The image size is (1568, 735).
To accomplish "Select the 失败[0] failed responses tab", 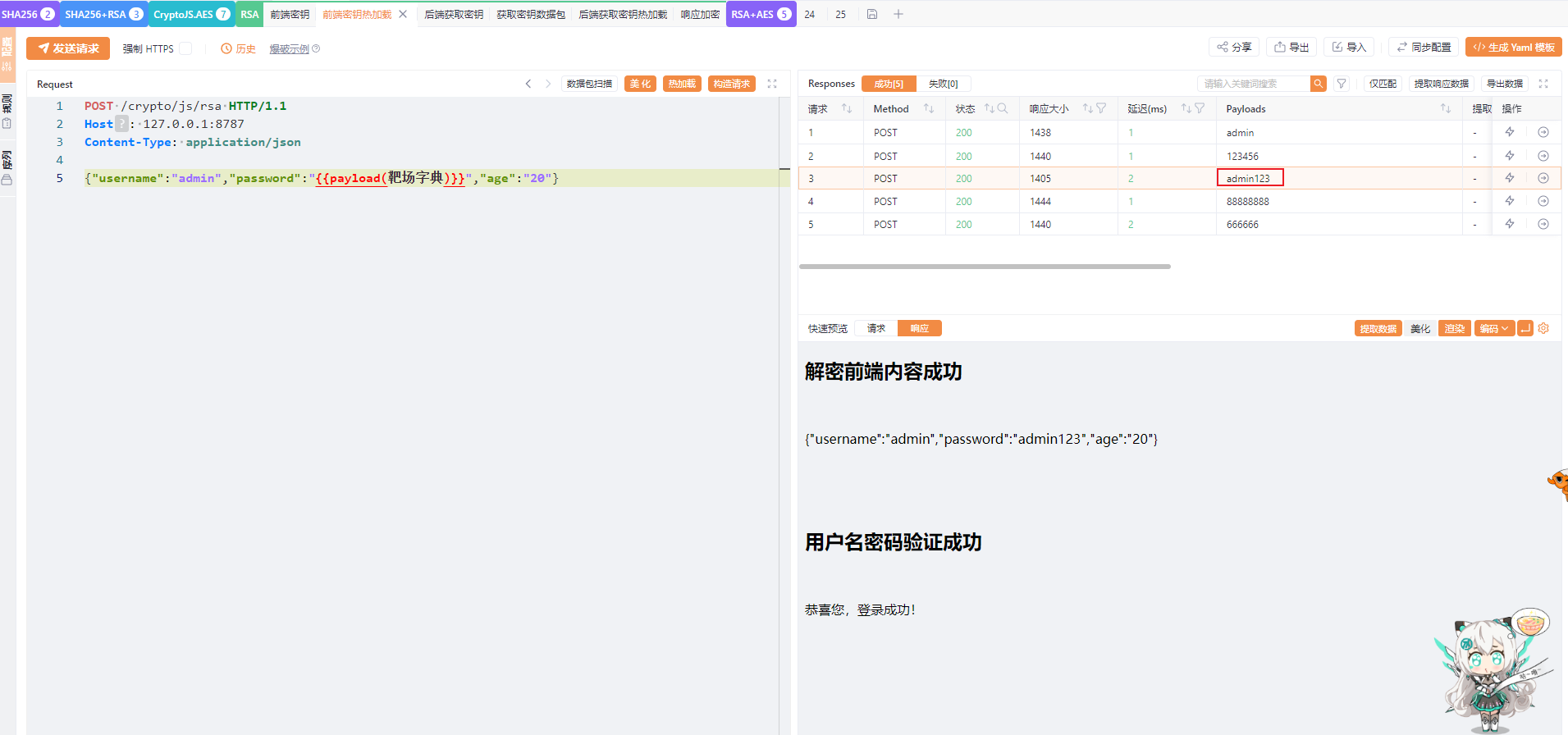I will coord(943,84).
